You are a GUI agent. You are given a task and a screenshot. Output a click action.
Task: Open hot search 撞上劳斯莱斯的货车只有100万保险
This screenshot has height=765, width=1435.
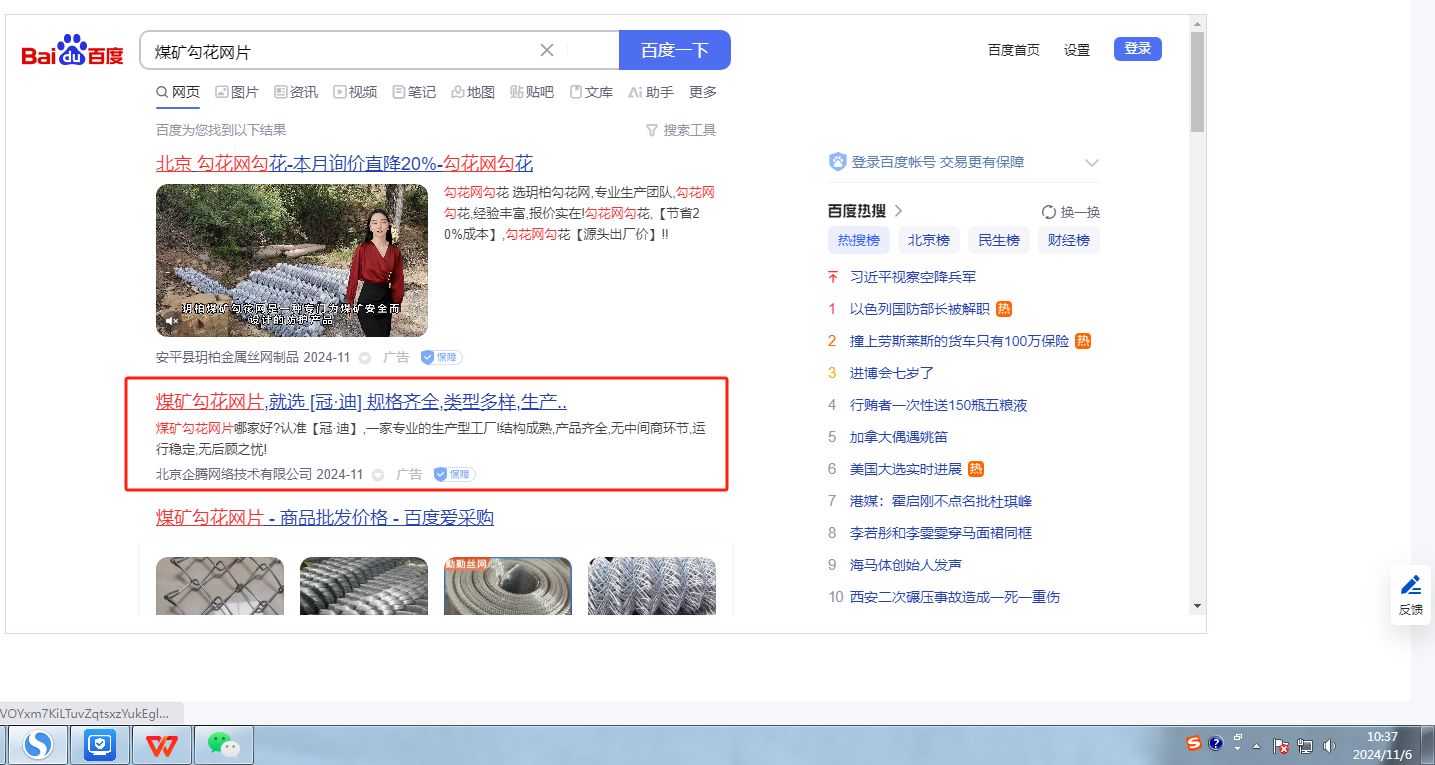[959, 341]
